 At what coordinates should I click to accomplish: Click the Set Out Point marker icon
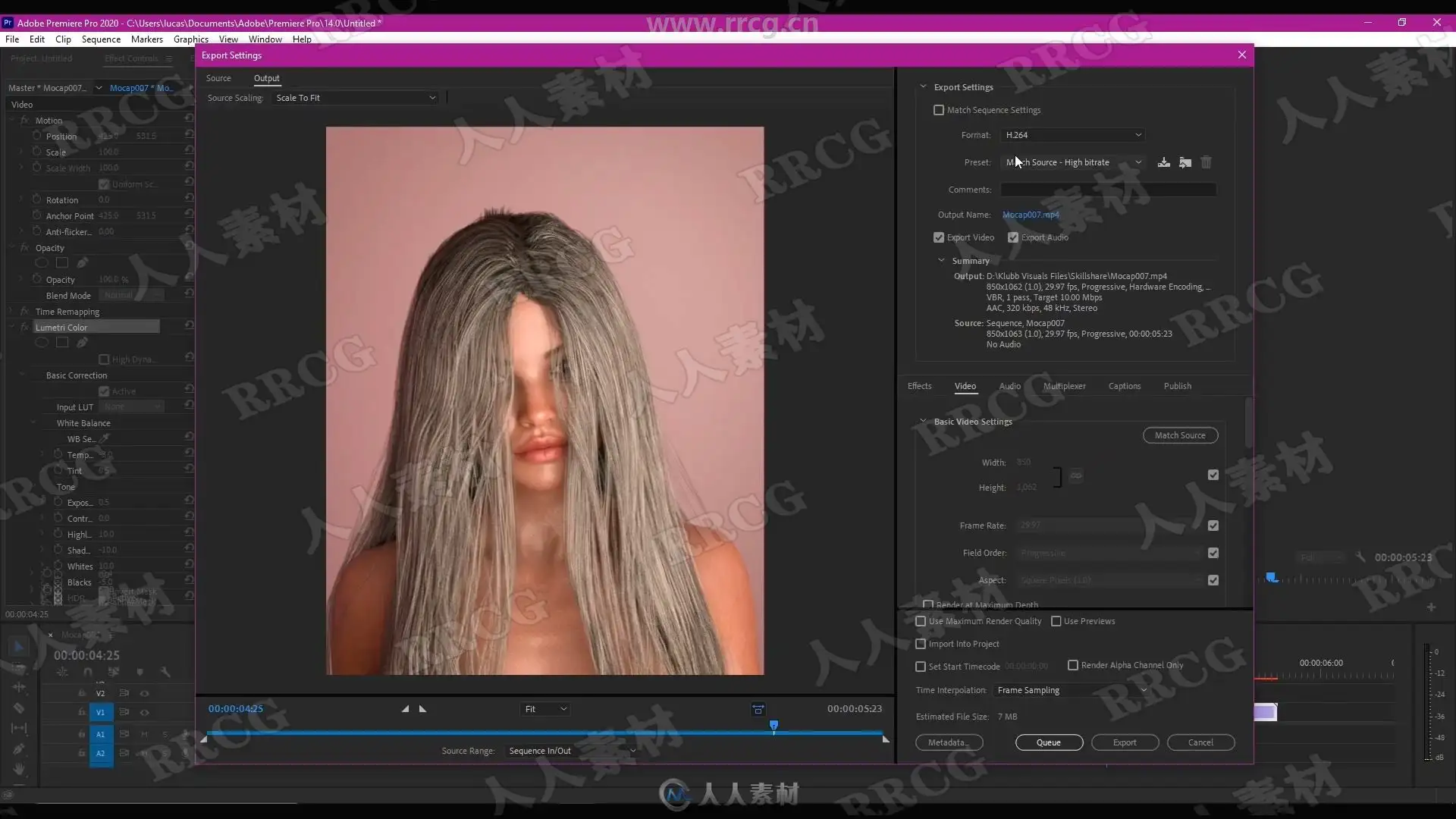[x=423, y=709]
